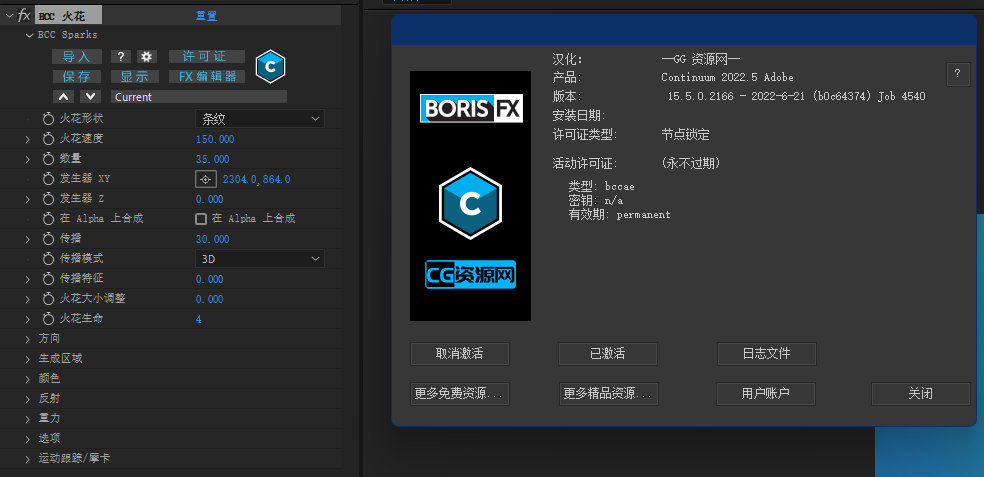Click the 更多精品资源... button

coord(608,394)
